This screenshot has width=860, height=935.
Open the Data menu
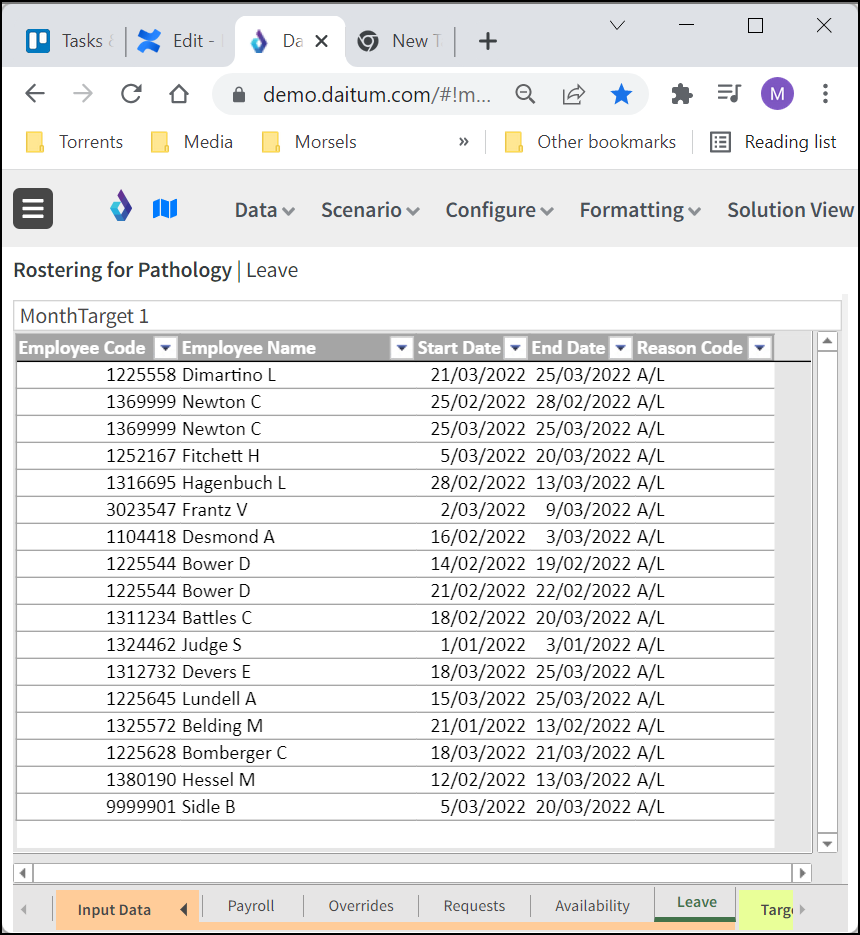(264, 210)
